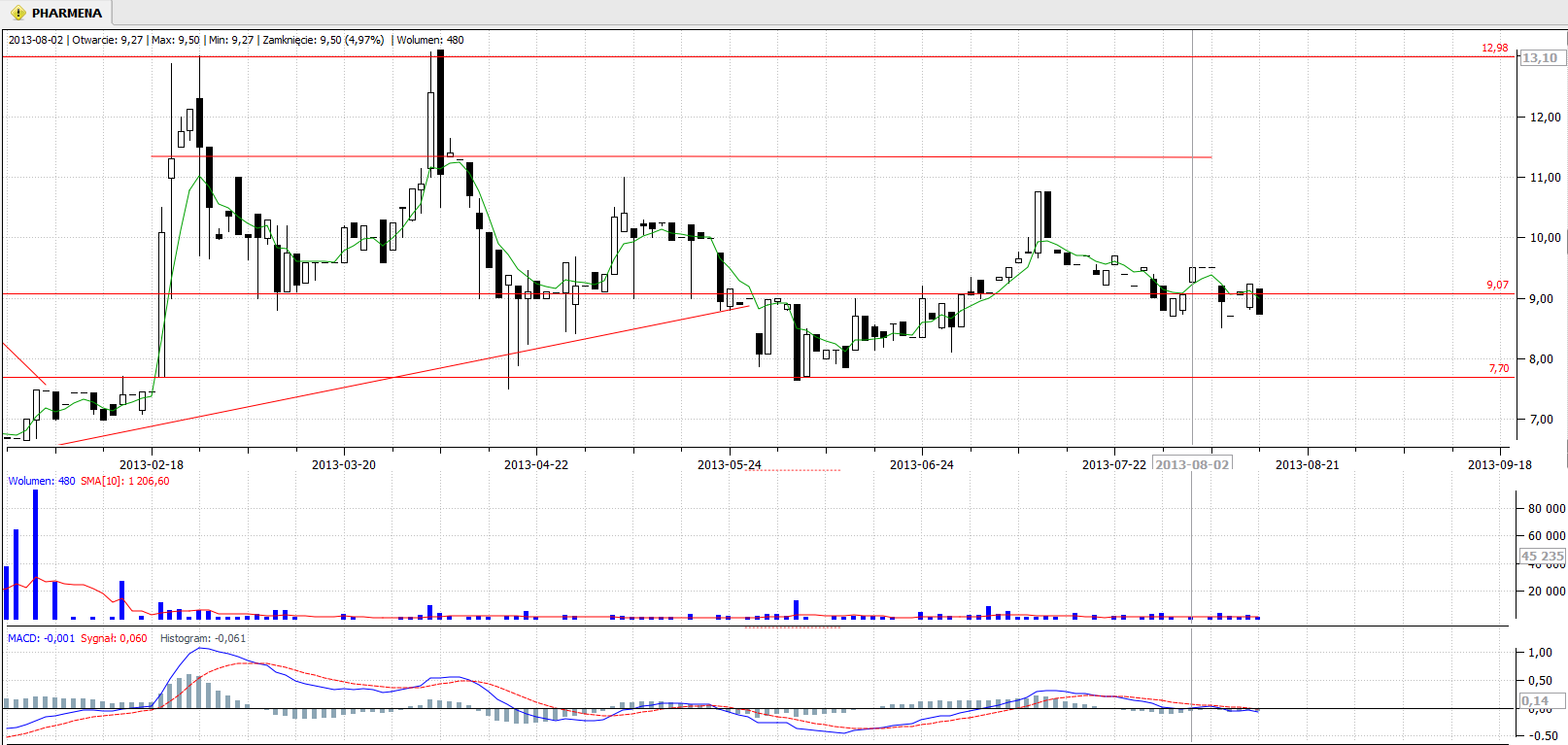Click the Sygnał signal line label
This screenshot has width=1568, height=745.
pyautogui.click(x=114, y=638)
